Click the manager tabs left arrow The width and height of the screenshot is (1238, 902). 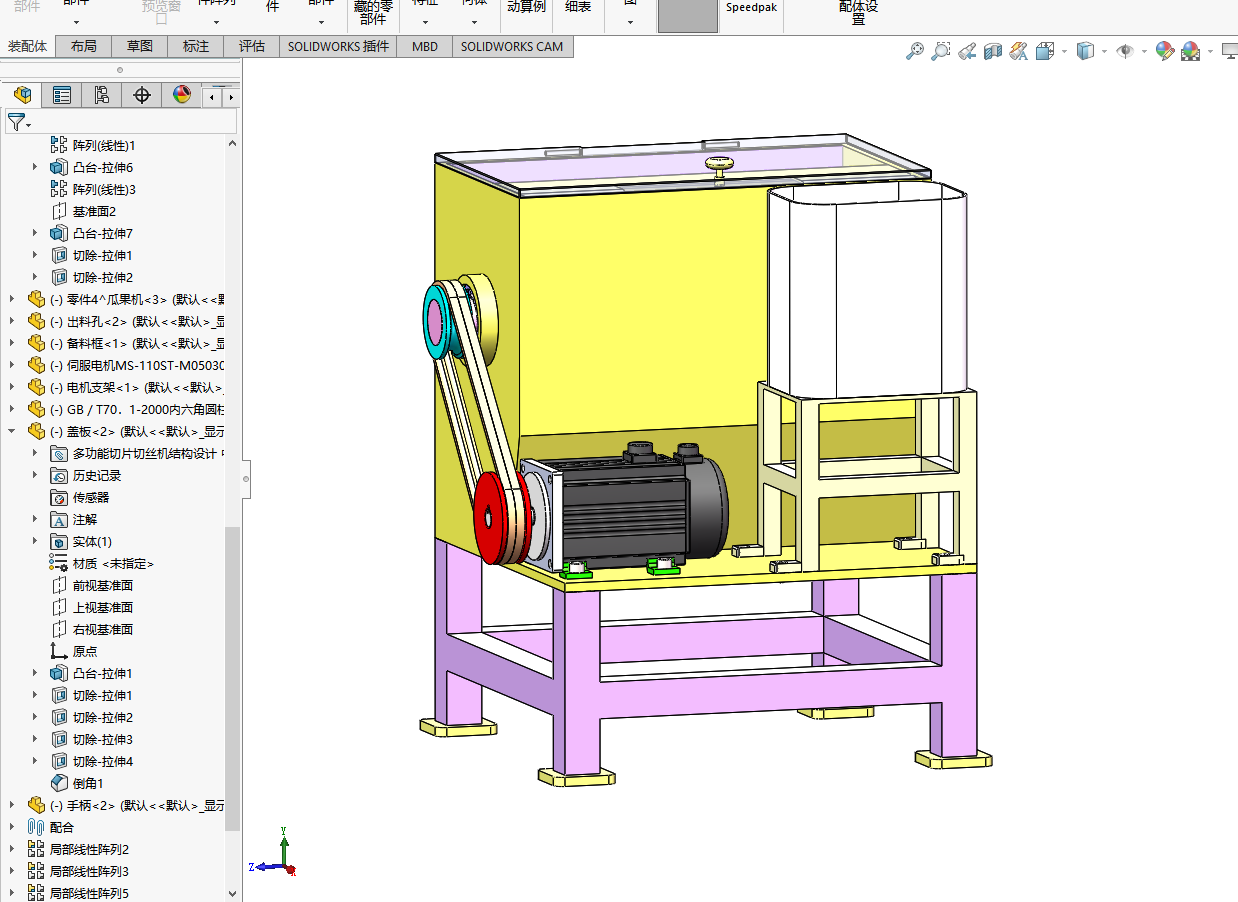[212, 97]
